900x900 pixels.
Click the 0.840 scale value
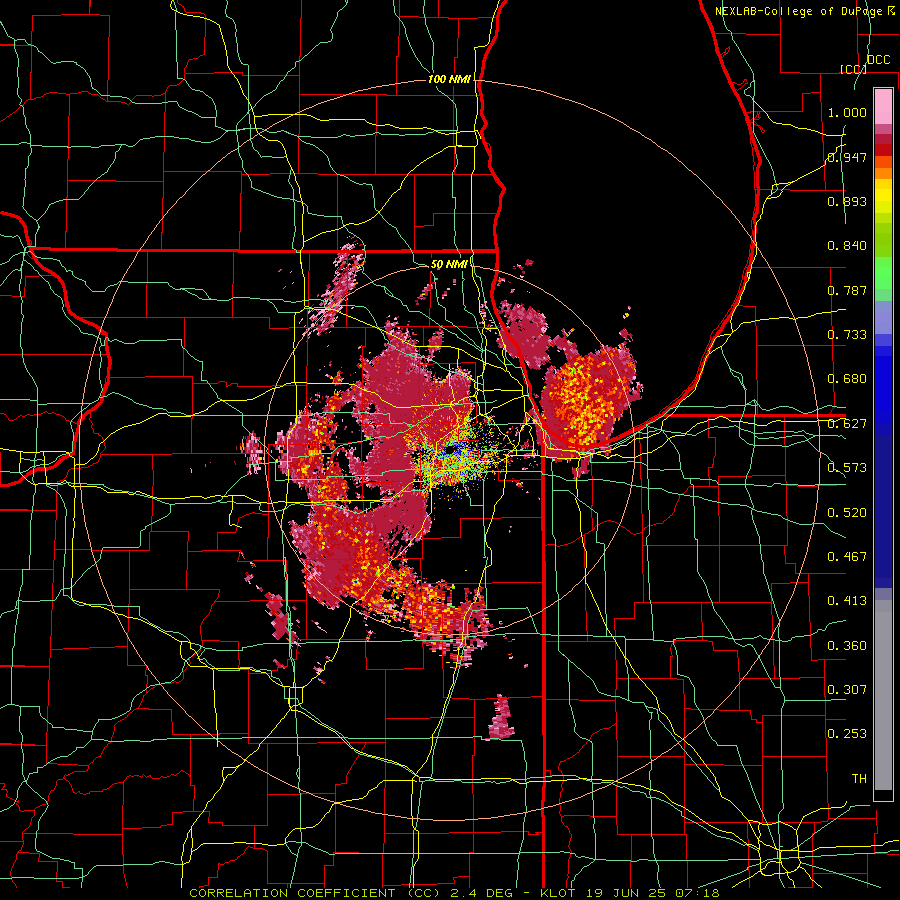[847, 246]
